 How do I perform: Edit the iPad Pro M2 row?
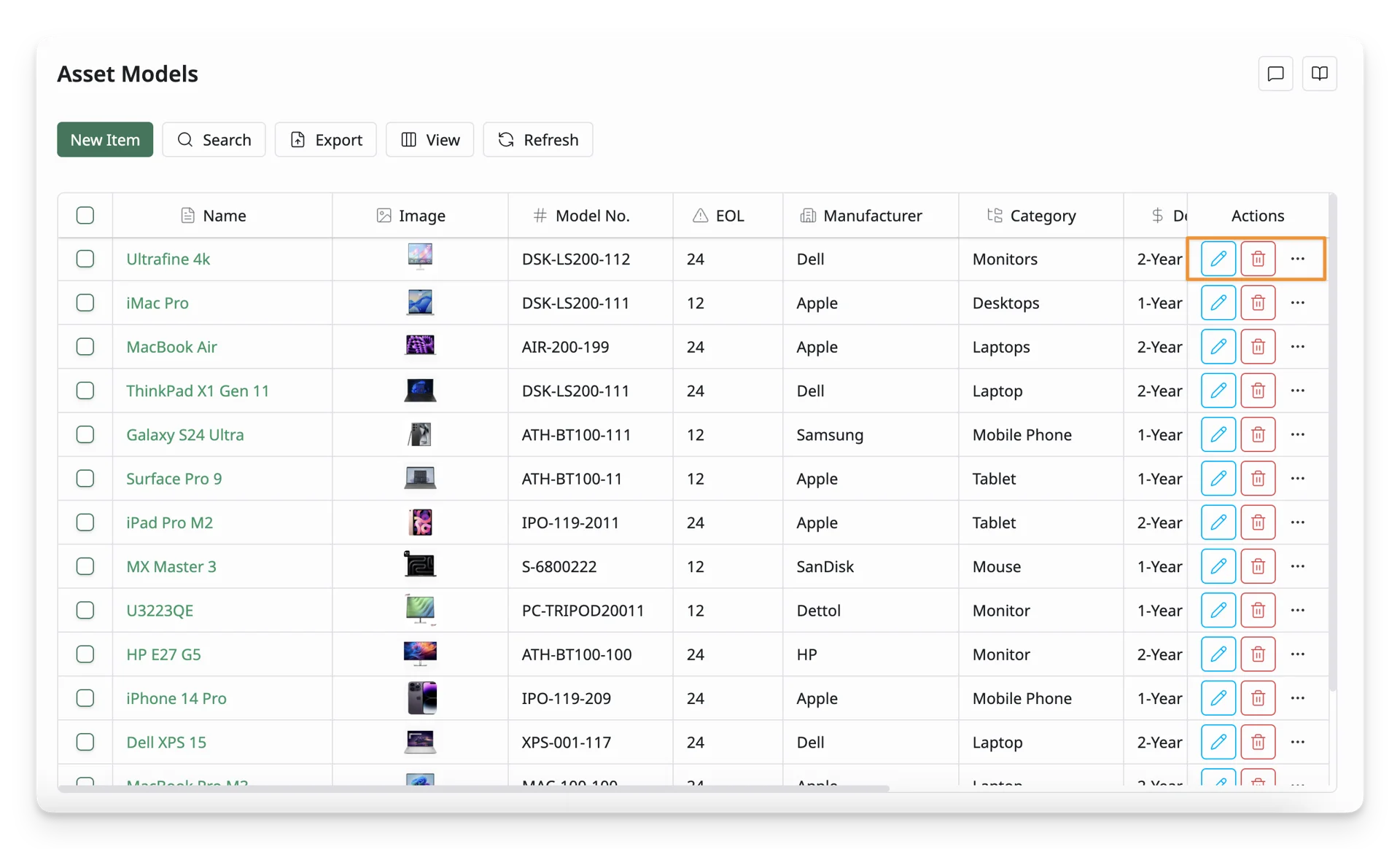coord(1218,523)
